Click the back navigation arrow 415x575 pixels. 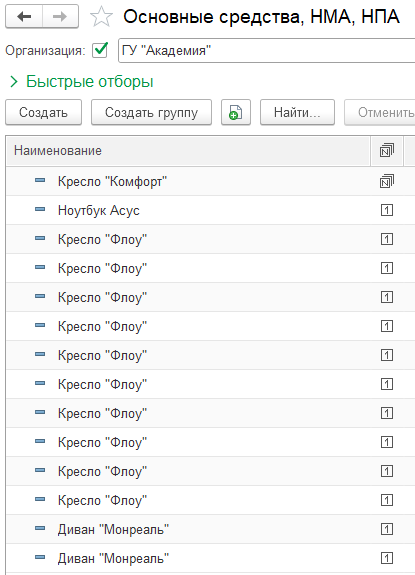24,17
